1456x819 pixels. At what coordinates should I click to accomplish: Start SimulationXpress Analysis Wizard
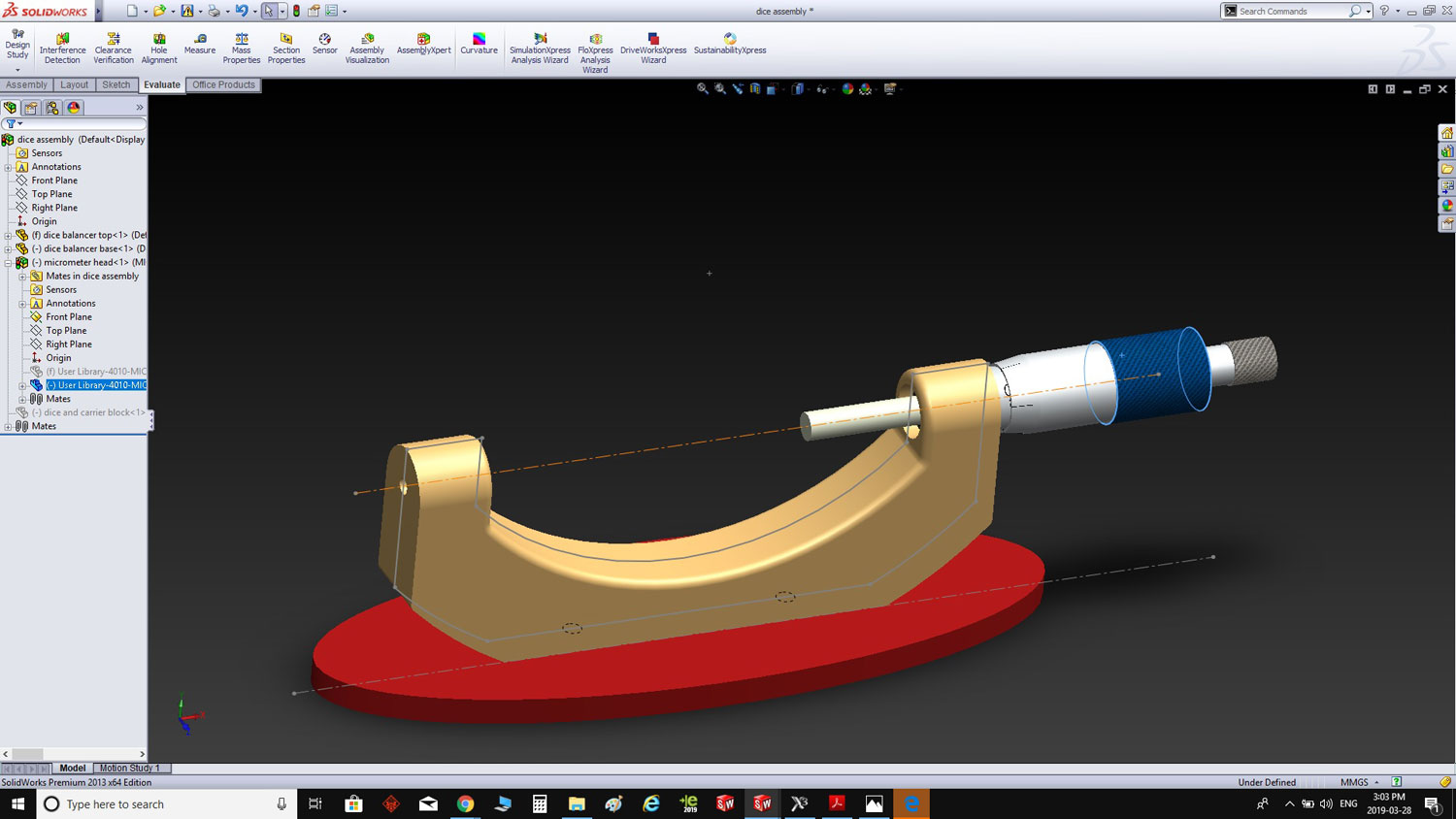(540, 49)
